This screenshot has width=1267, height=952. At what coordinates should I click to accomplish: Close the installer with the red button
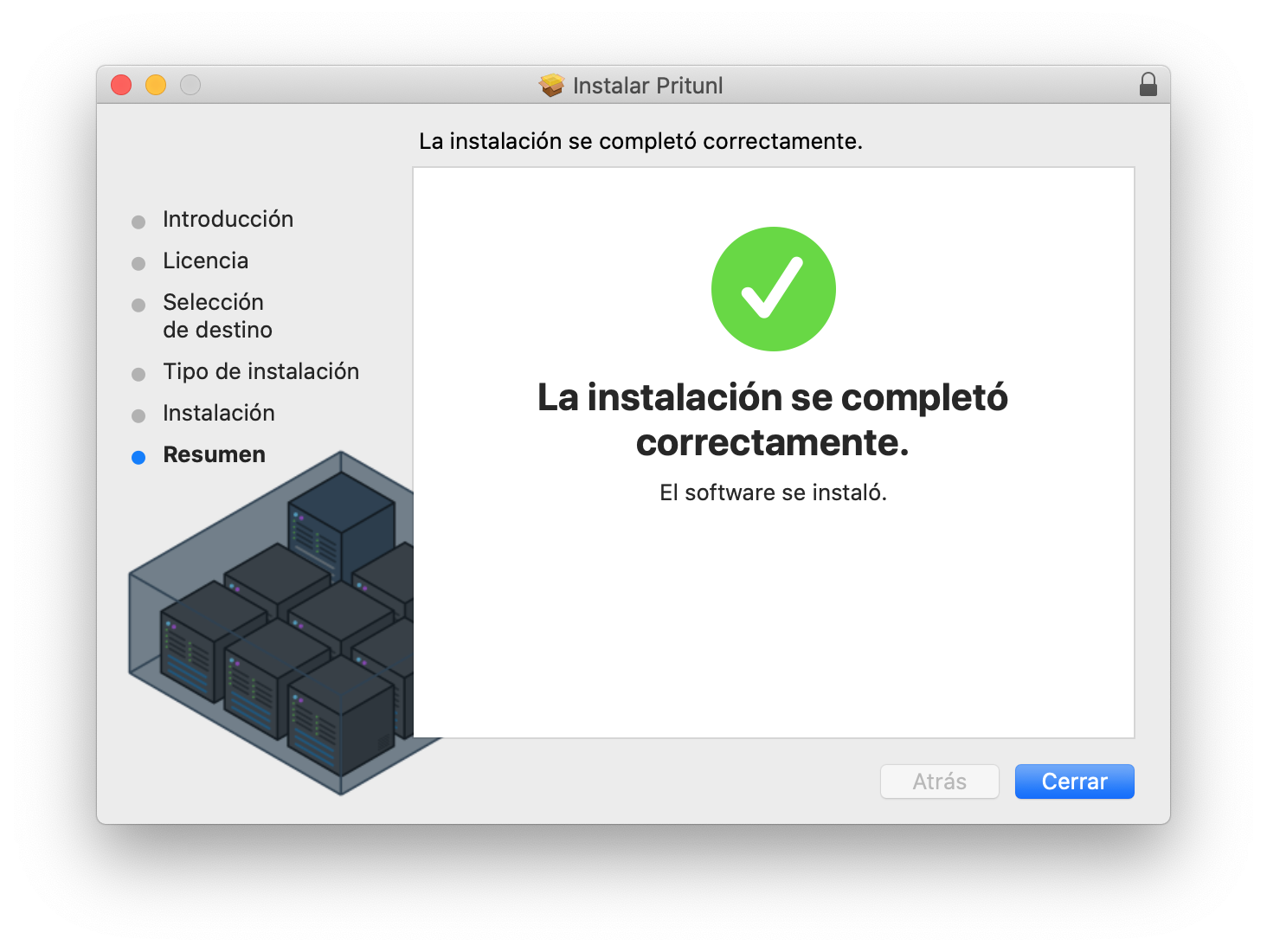click(x=121, y=85)
